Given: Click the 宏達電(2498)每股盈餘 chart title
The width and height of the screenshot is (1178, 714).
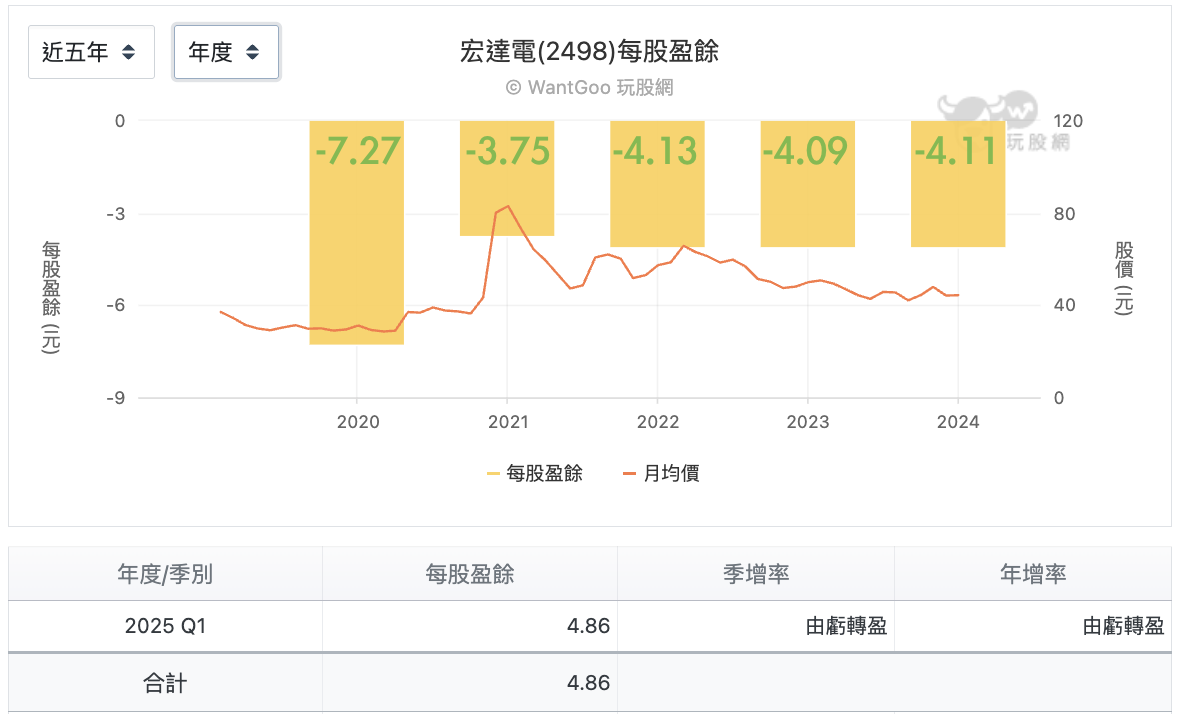Looking at the screenshot, I should (589, 50).
